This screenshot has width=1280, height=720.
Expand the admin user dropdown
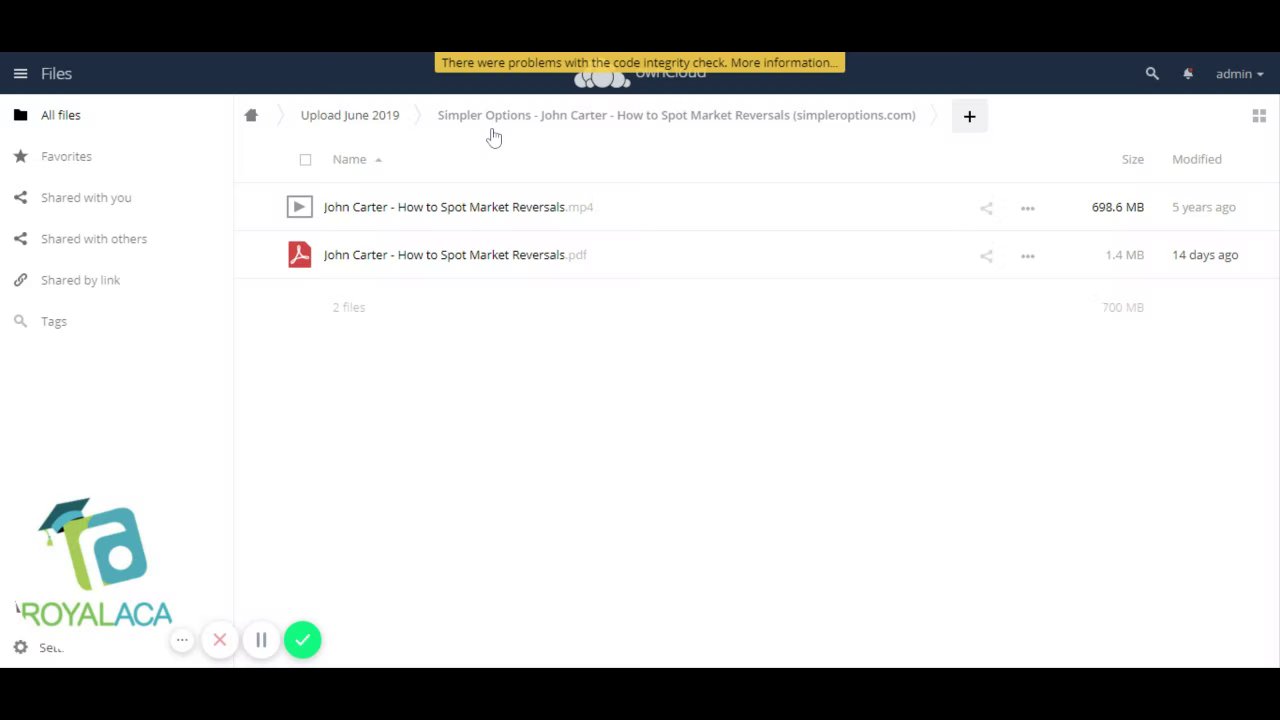click(x=1239, y=73)
